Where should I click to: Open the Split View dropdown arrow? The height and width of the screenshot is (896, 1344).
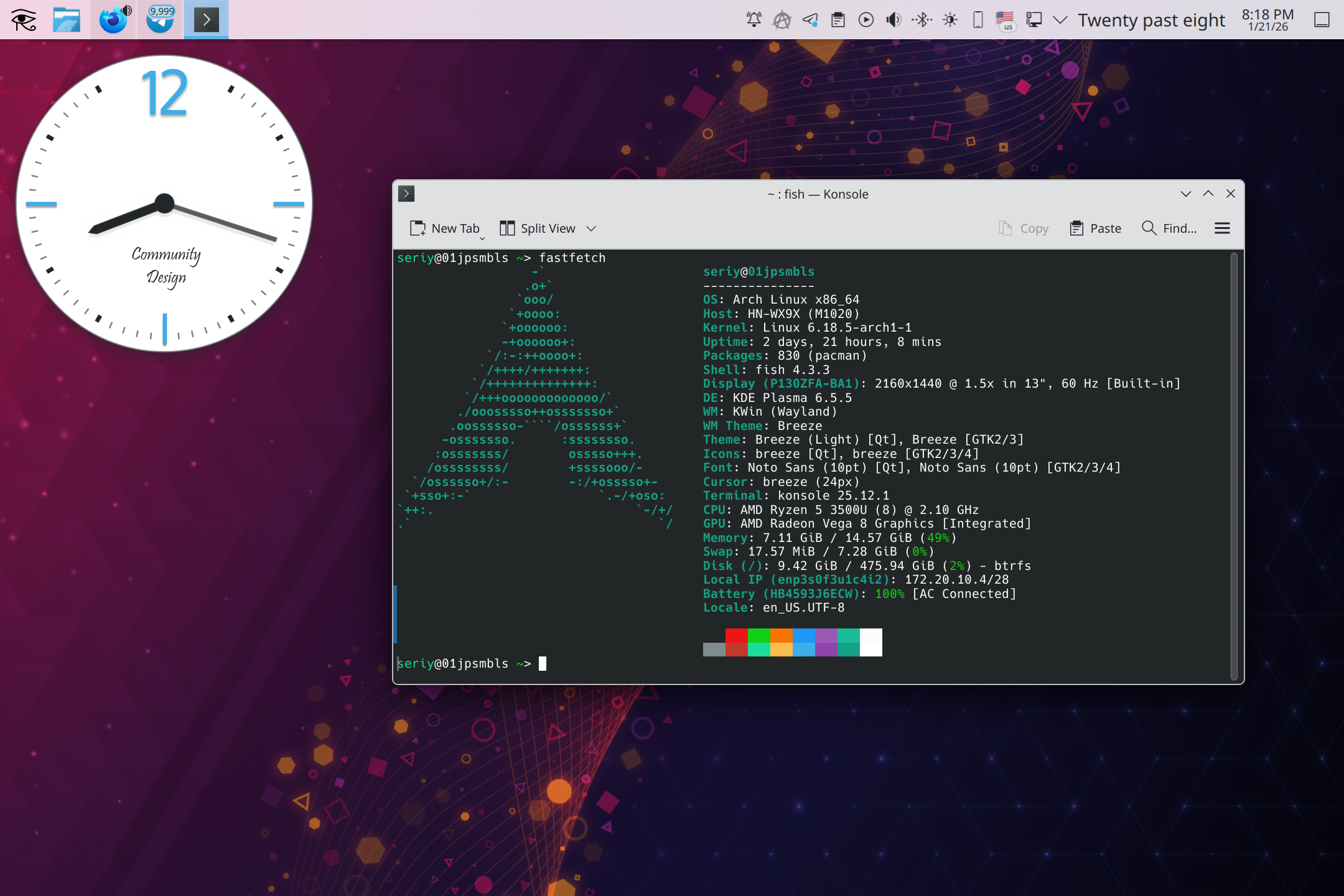[591, 228]
